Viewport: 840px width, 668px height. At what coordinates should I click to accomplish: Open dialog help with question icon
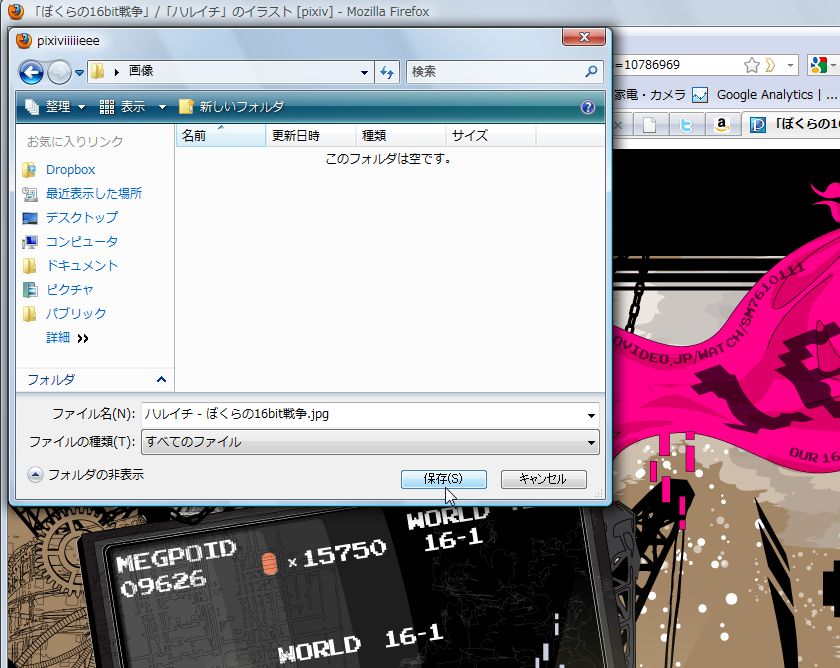[588, 107]
